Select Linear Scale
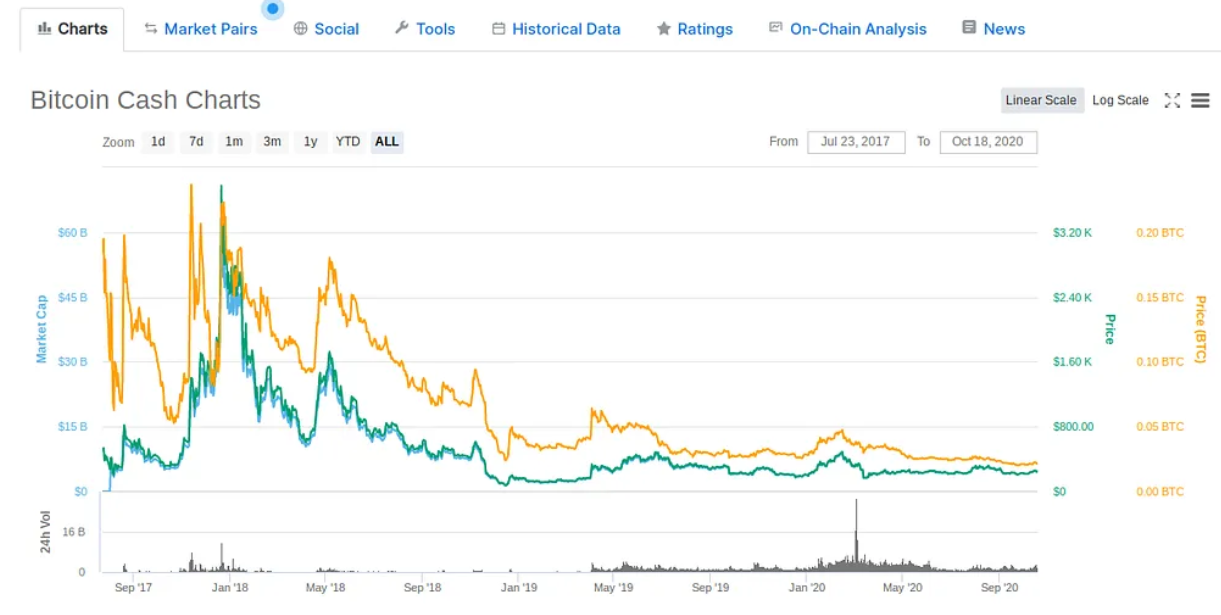This screenshot has height=615, width=1221. click(1041, 100)
